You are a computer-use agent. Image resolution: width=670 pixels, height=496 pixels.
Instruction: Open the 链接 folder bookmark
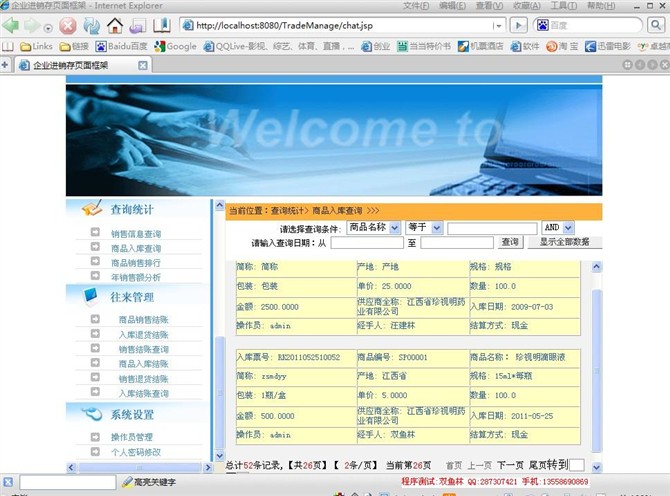[74, 46]
